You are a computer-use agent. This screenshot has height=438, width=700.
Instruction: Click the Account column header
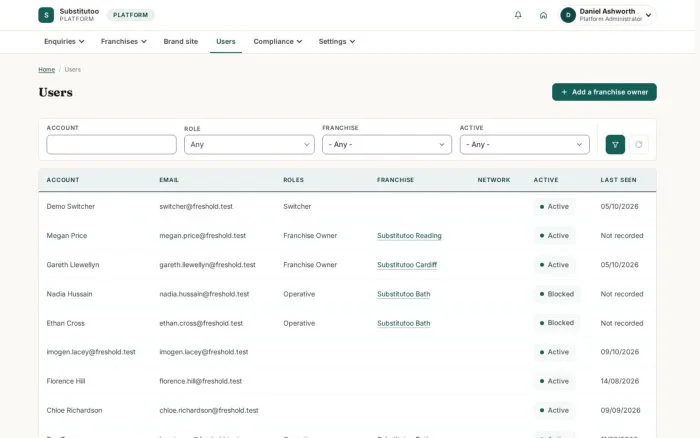tap(63, 180)
